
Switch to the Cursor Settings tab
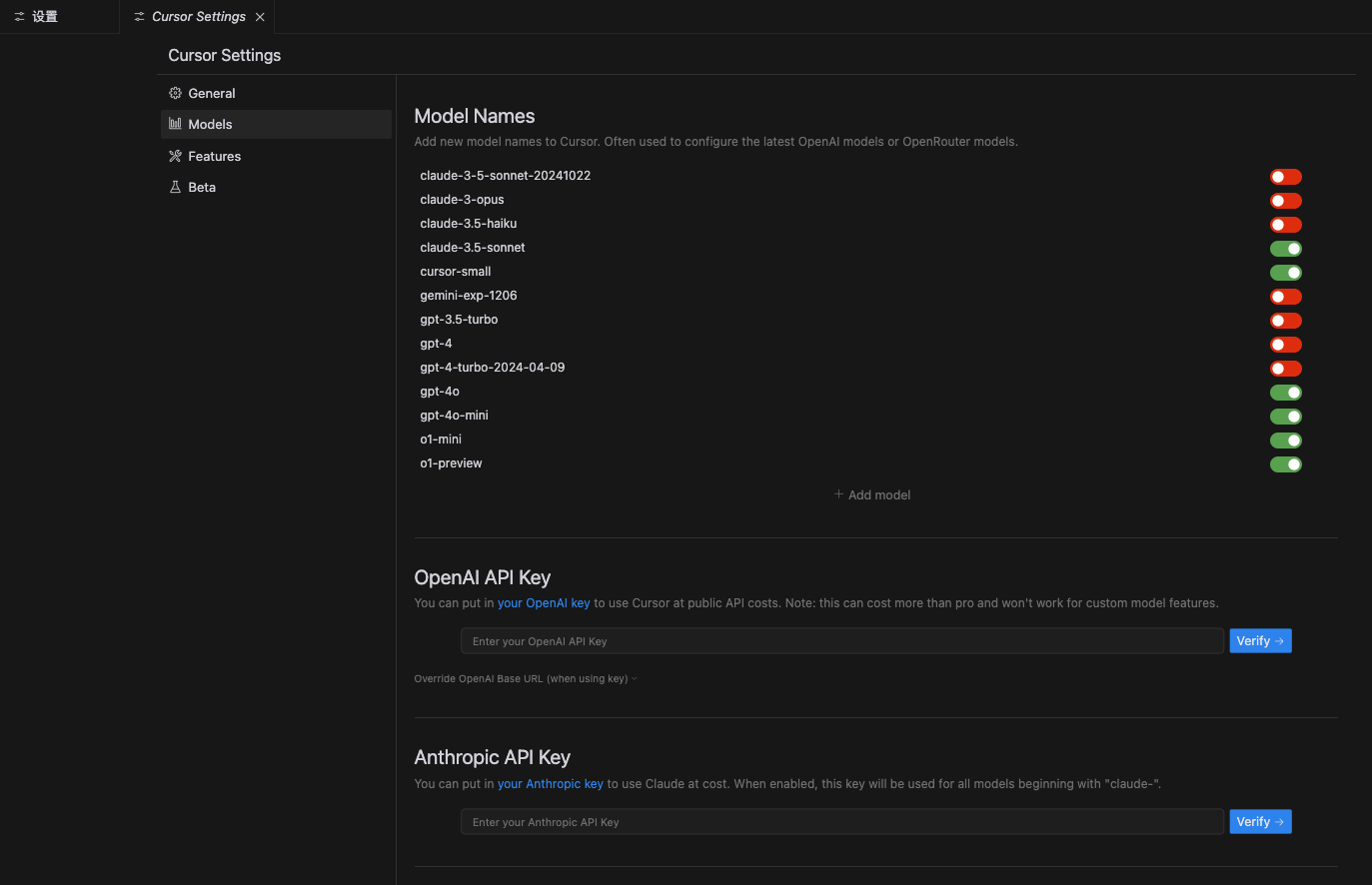(x=197, y=17)
